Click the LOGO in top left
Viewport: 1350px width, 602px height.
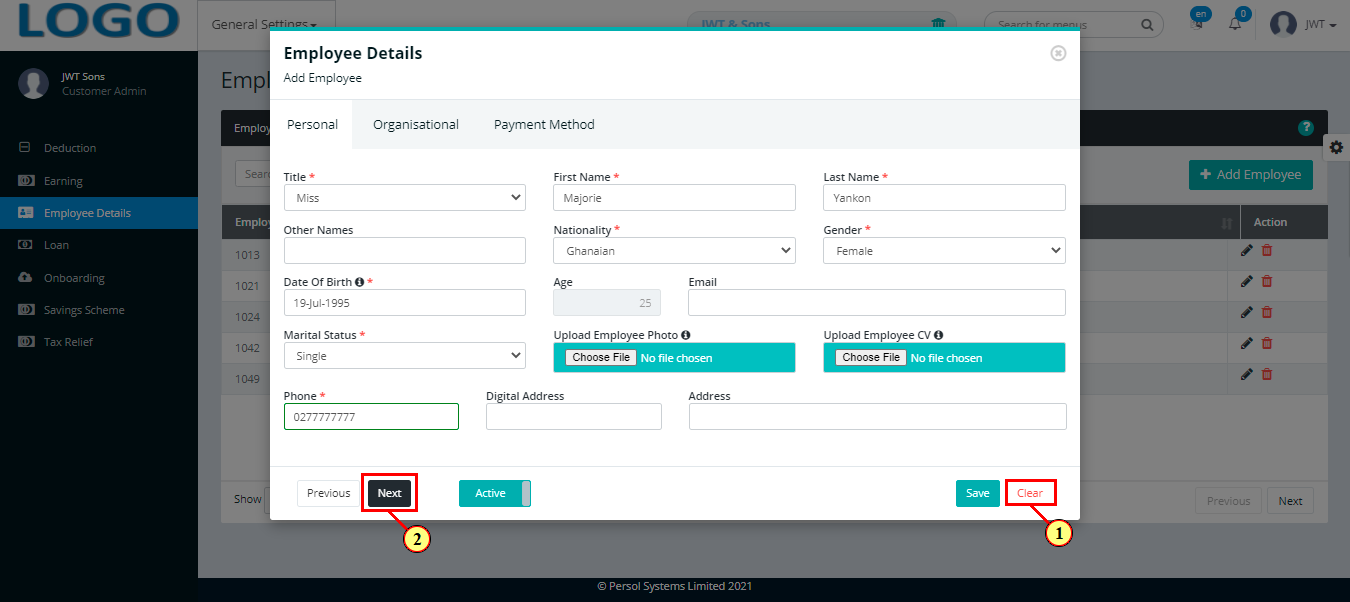point(98,20)
